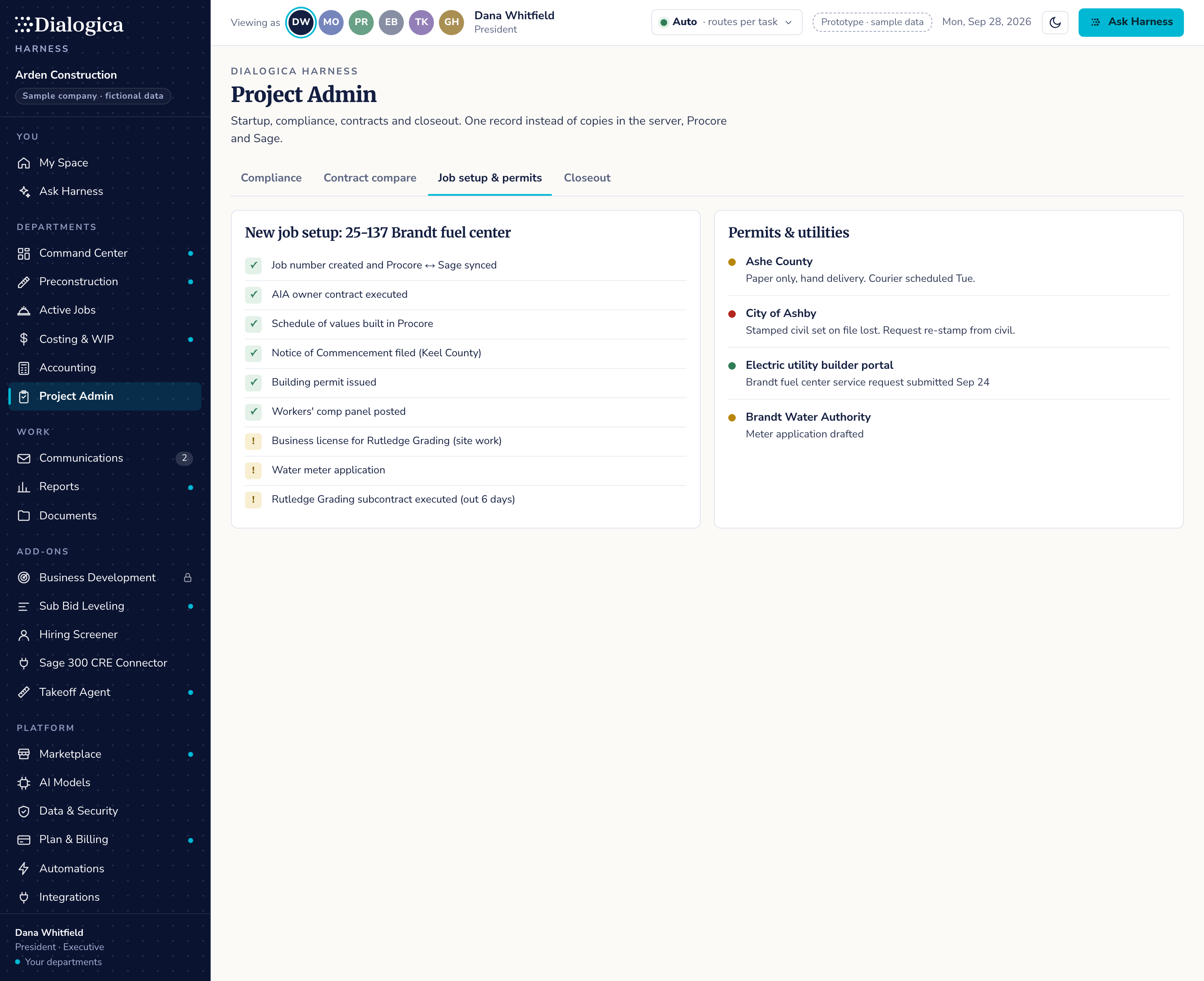Click the Brandt Water Authority entry
The width and height of the screenshot is (1204, 981).
coord(949,425)
